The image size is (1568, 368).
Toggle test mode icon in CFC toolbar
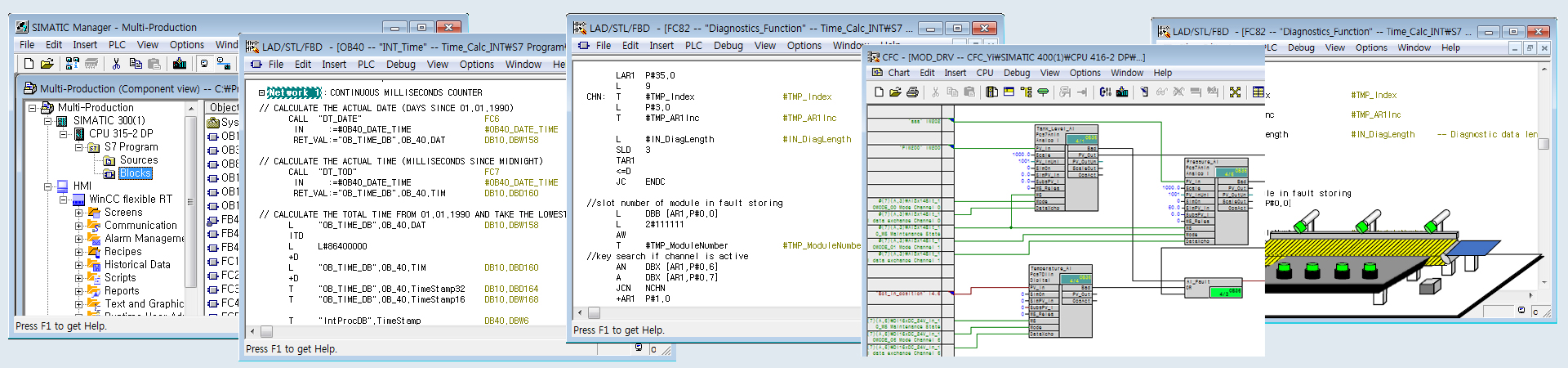tap(1144, 92)
